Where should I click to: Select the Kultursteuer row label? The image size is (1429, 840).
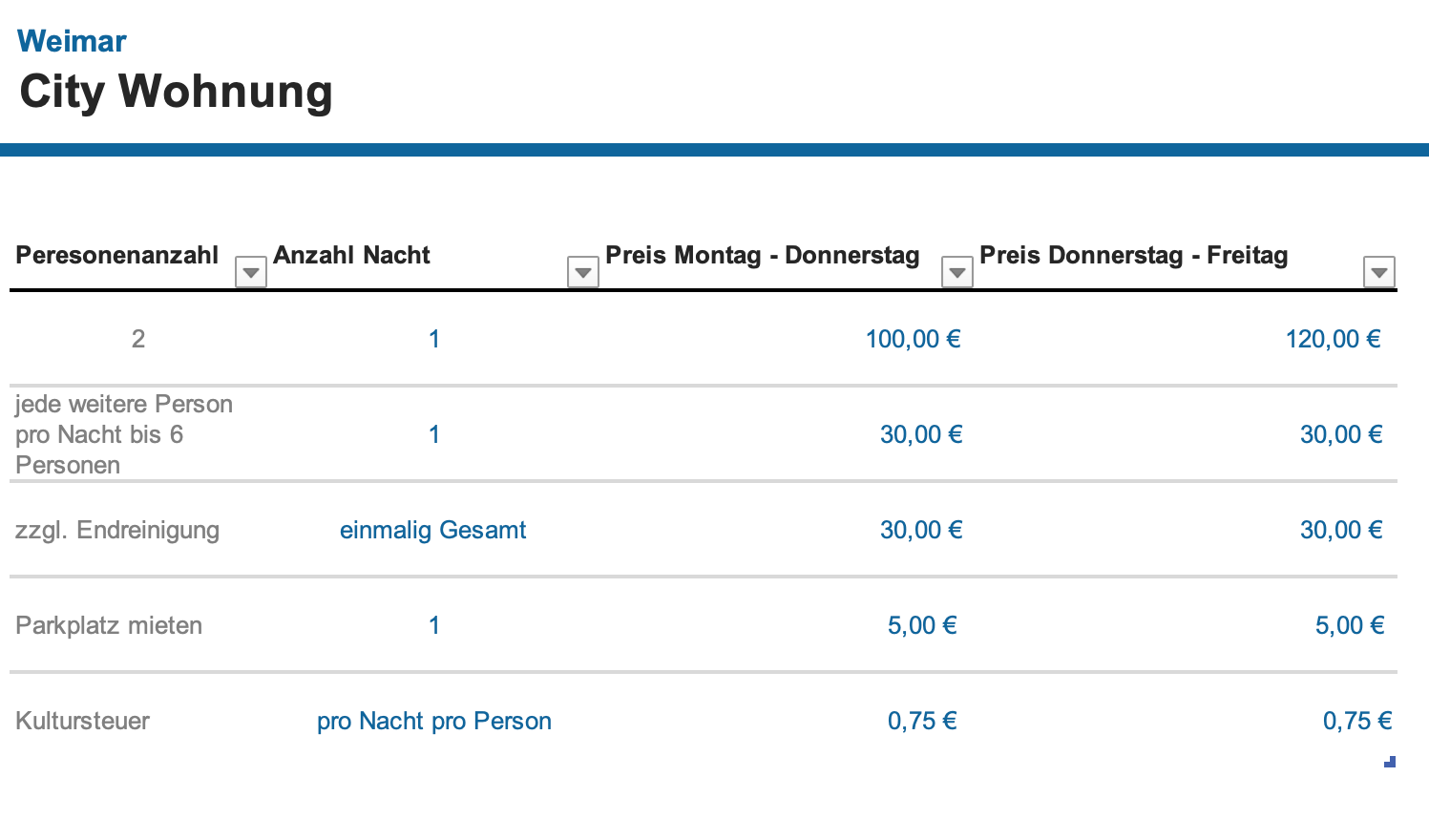[82, 721]
